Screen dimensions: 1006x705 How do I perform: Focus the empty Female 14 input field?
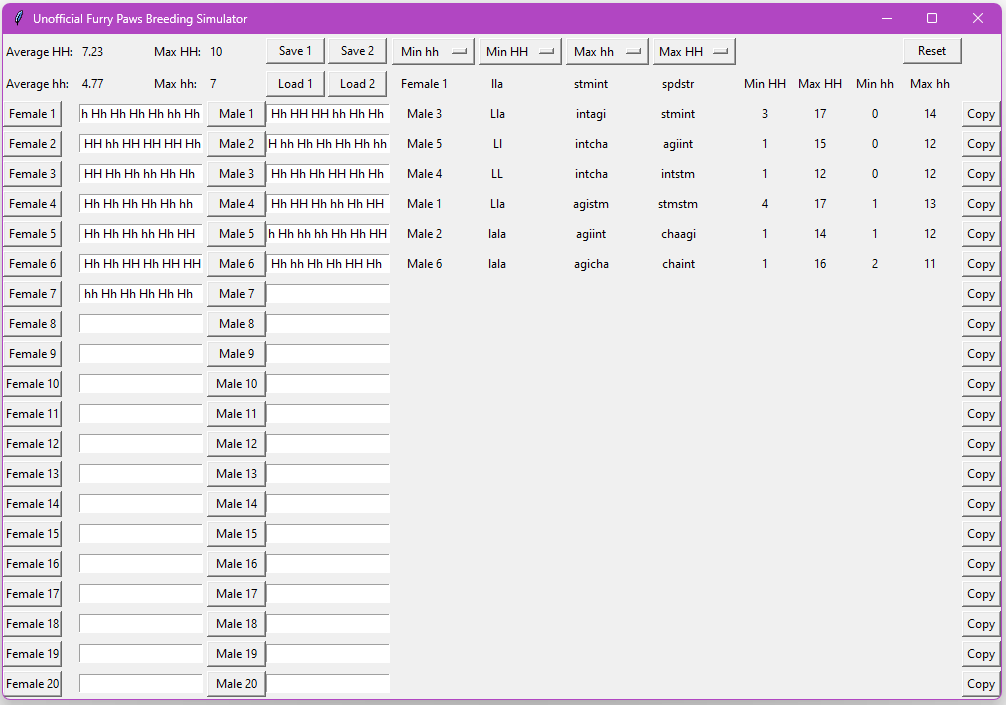click(141, 504)
